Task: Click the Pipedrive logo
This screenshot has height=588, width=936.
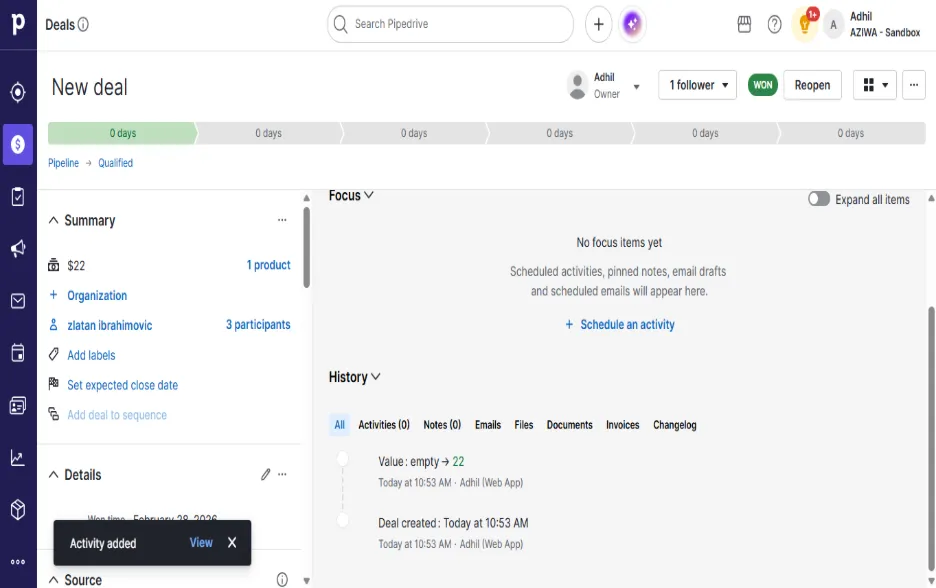Action: 18,24
